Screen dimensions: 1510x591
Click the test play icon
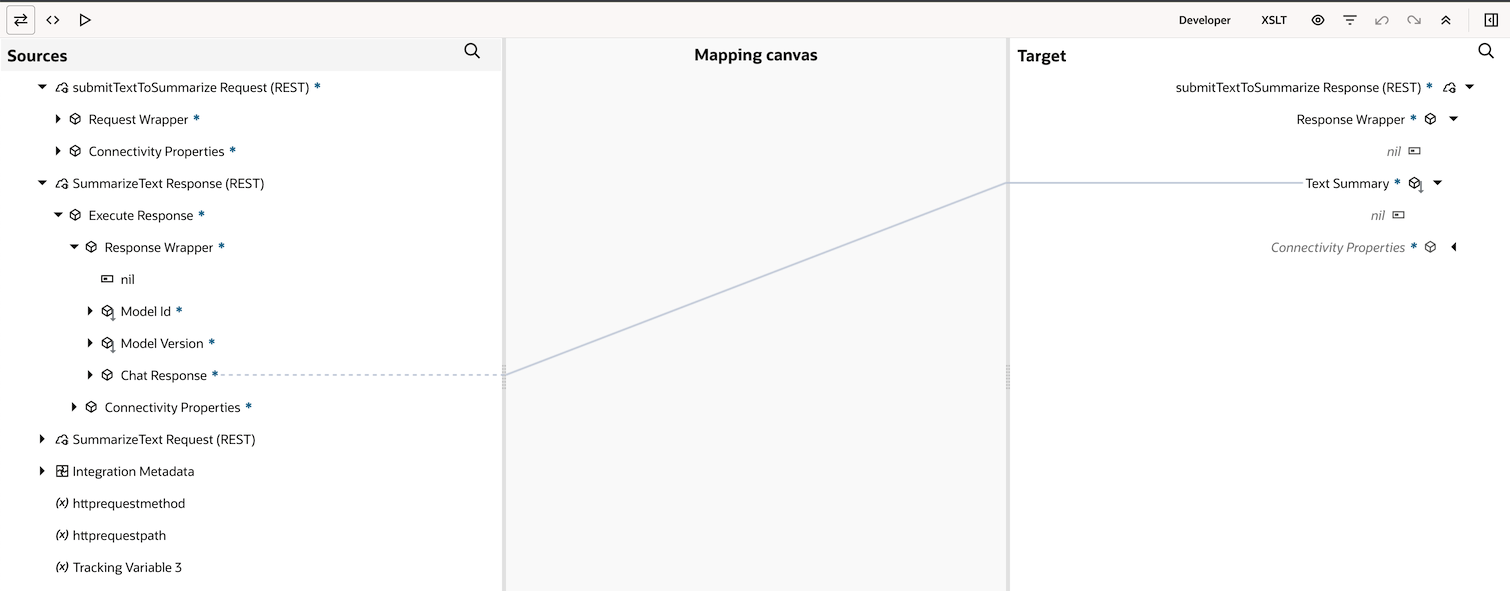click(85, 20)
